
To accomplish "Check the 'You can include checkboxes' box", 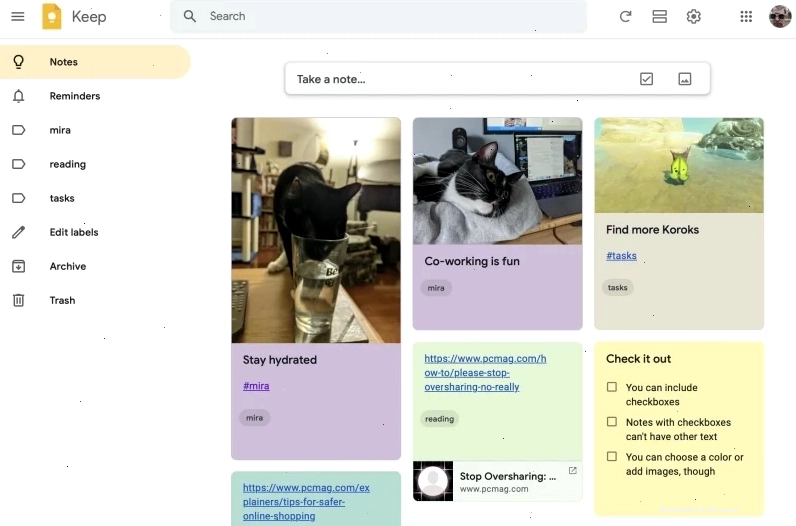I will tap(612, 387).
